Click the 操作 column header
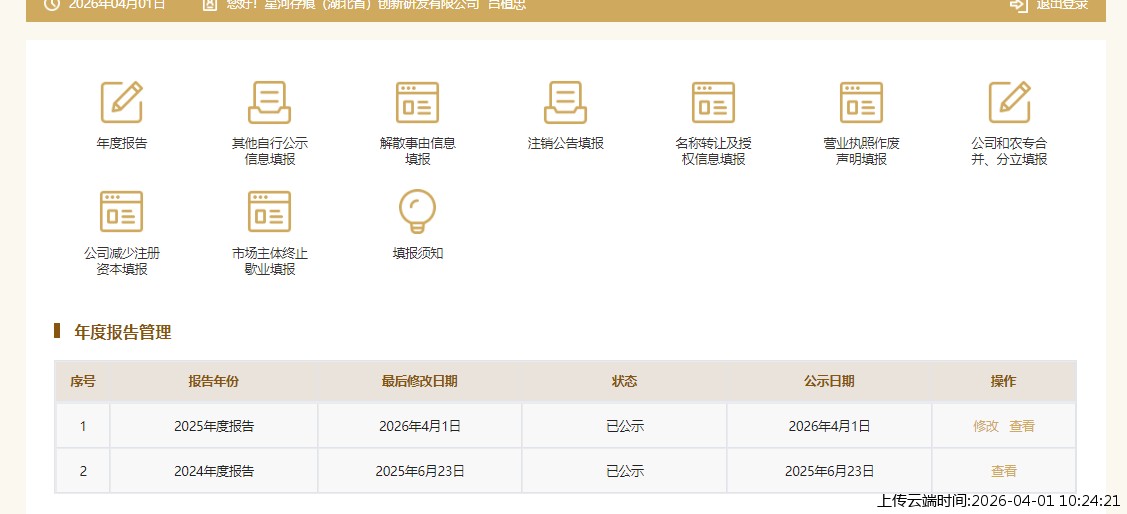 click(x=1003, y=381)
